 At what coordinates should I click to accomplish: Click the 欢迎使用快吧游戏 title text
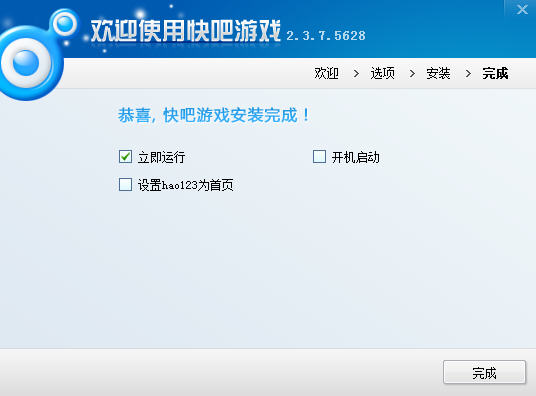coord(186,31)
